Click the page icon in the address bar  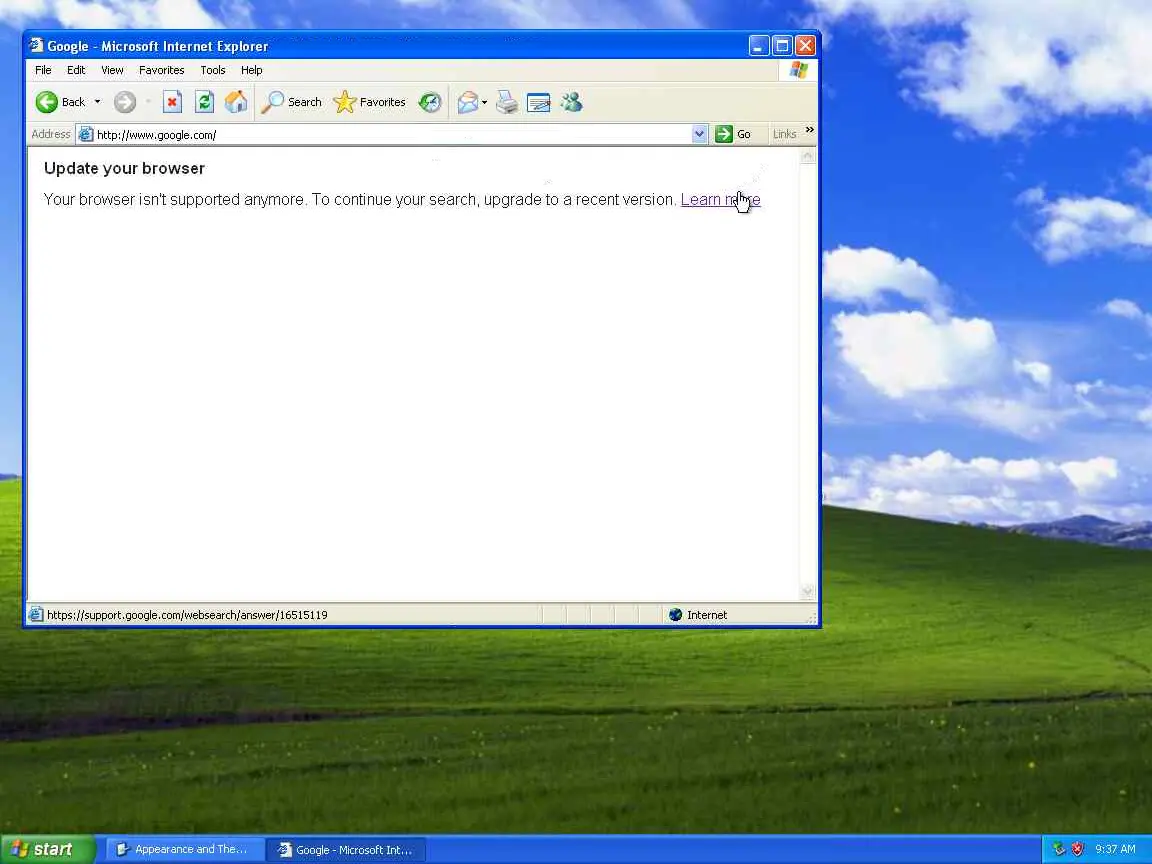point(86,134)
